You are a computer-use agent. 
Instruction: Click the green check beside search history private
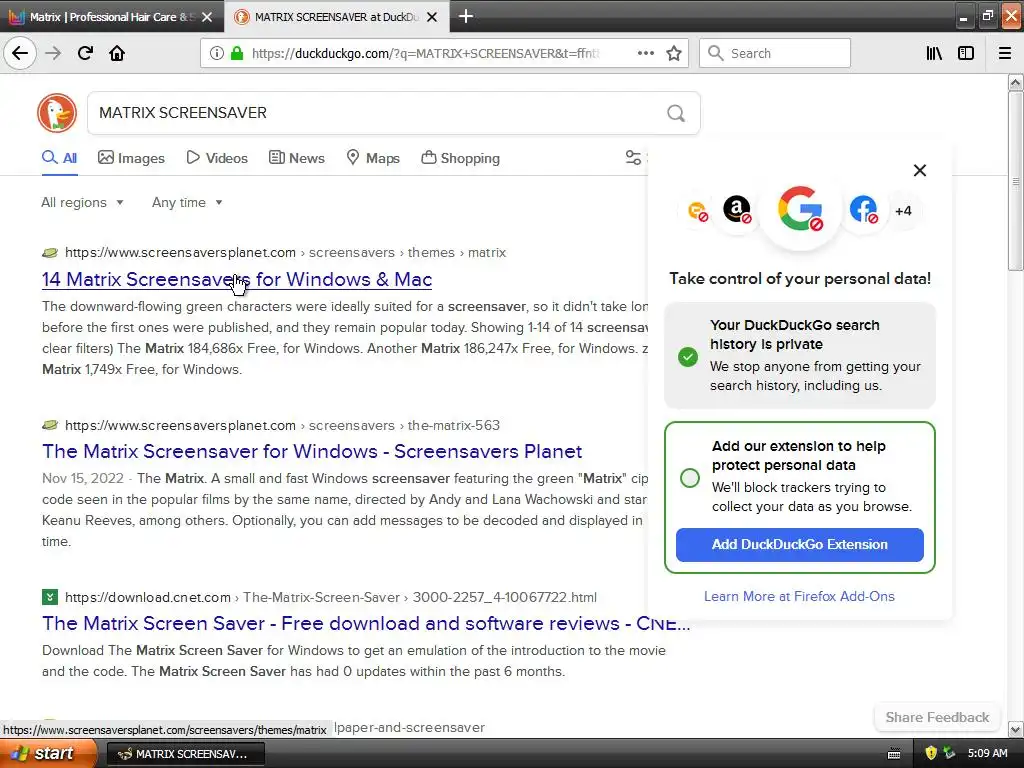click(688, 357)
